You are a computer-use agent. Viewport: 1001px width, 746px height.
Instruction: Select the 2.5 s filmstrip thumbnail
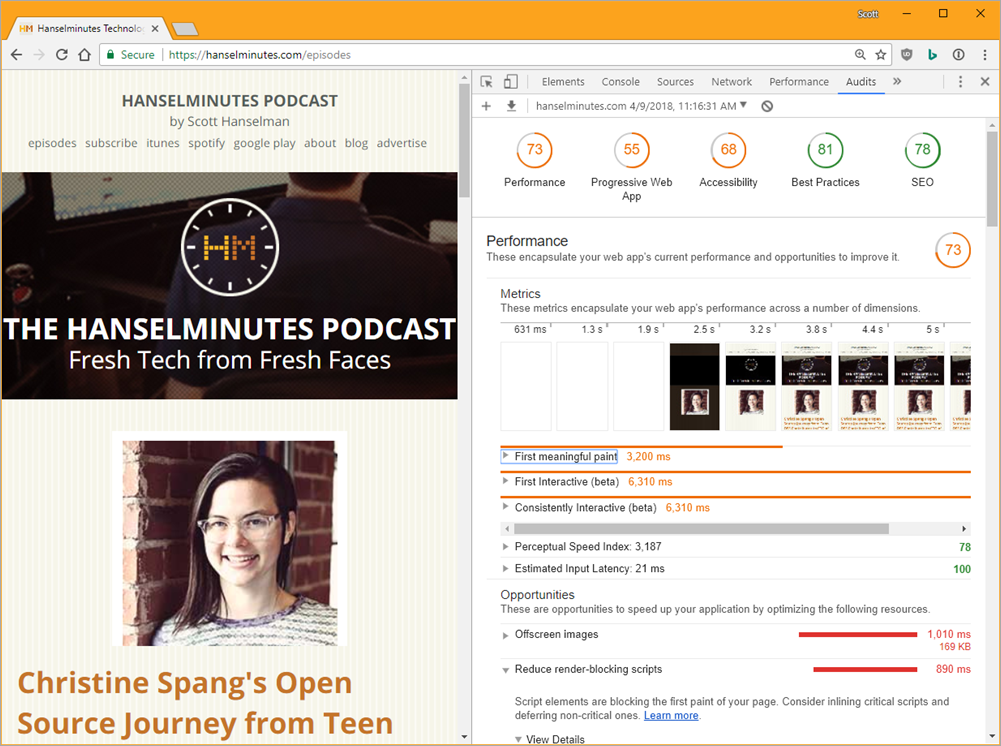click(x=695, y=386)
